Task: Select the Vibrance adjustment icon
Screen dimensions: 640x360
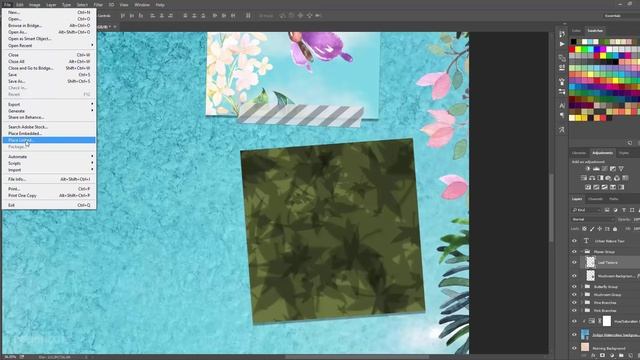Action: pos(621,169)
